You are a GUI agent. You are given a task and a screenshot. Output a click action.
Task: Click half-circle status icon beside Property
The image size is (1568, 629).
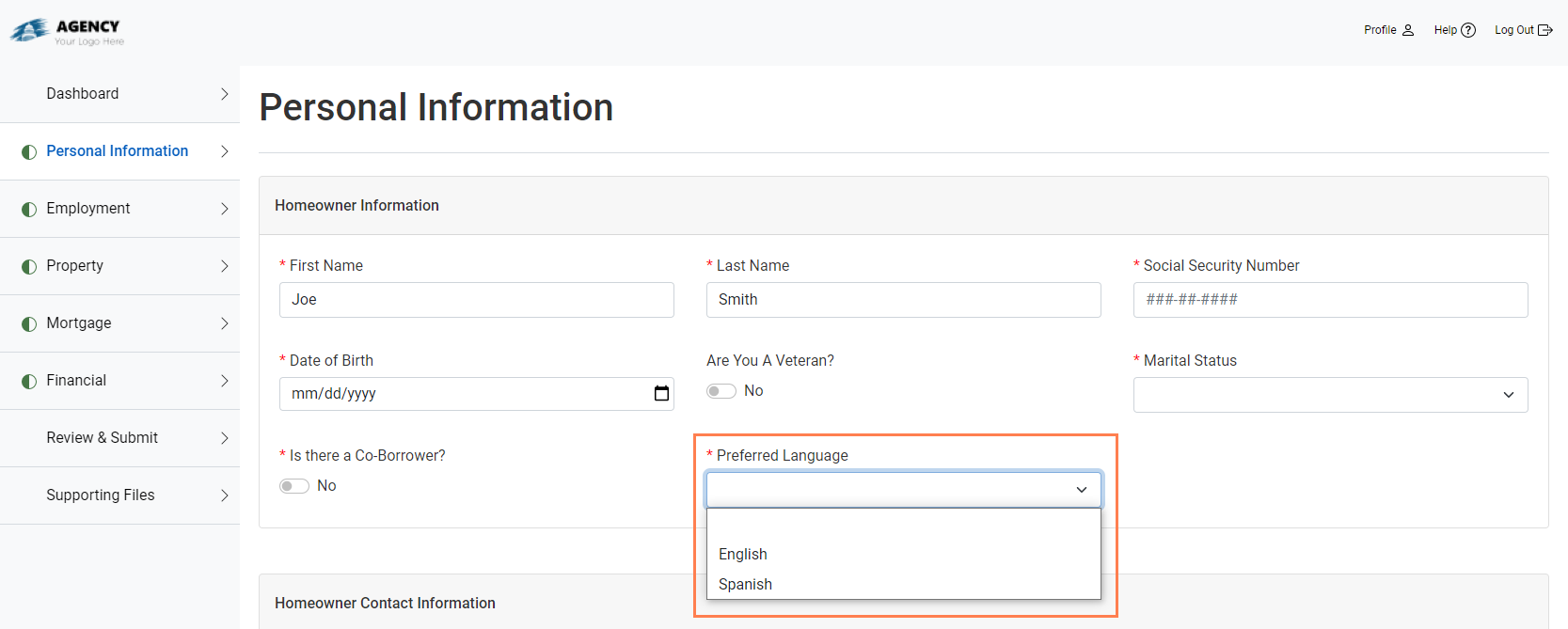[29, 266]
